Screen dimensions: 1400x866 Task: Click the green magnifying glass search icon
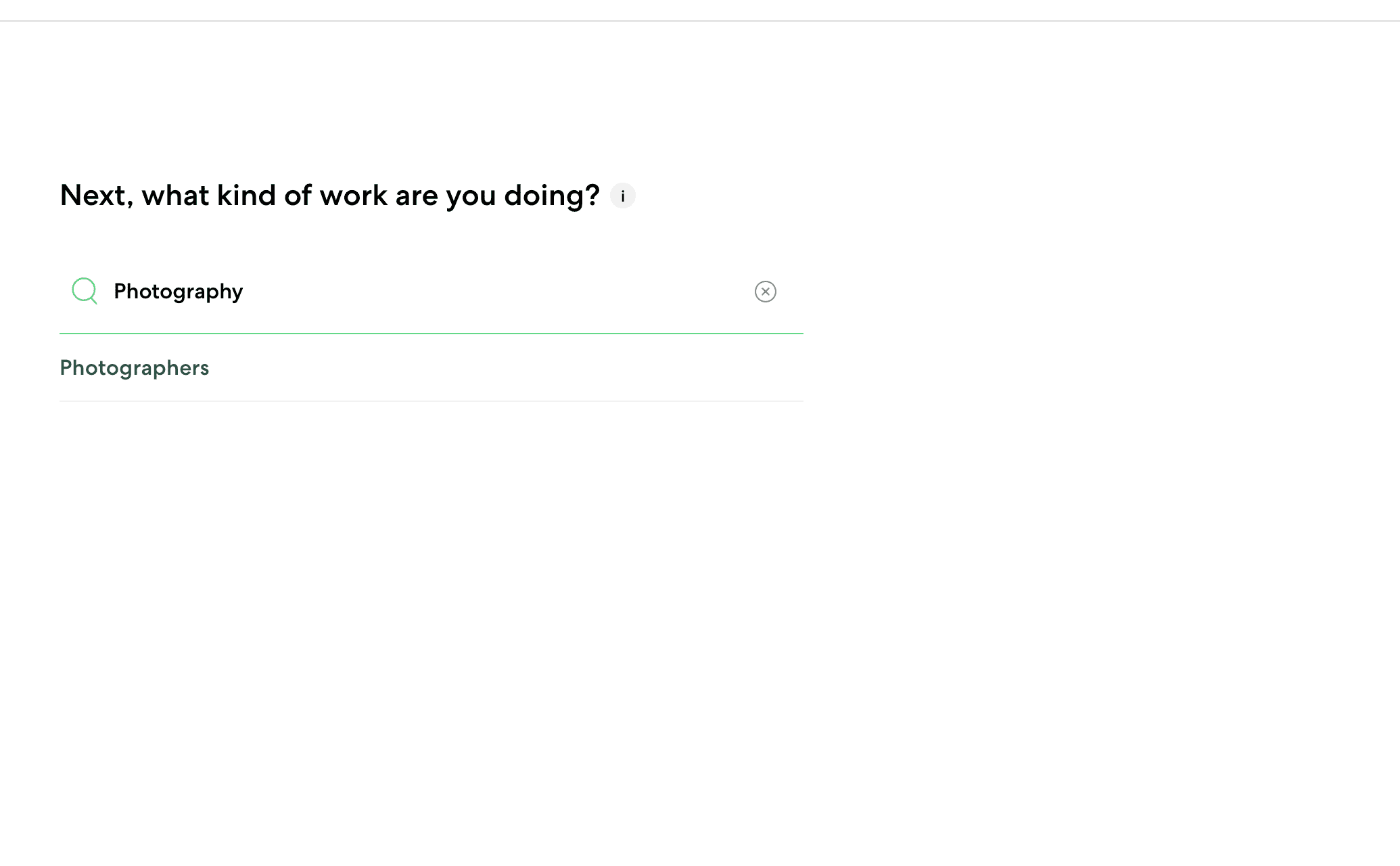(85, 291)
